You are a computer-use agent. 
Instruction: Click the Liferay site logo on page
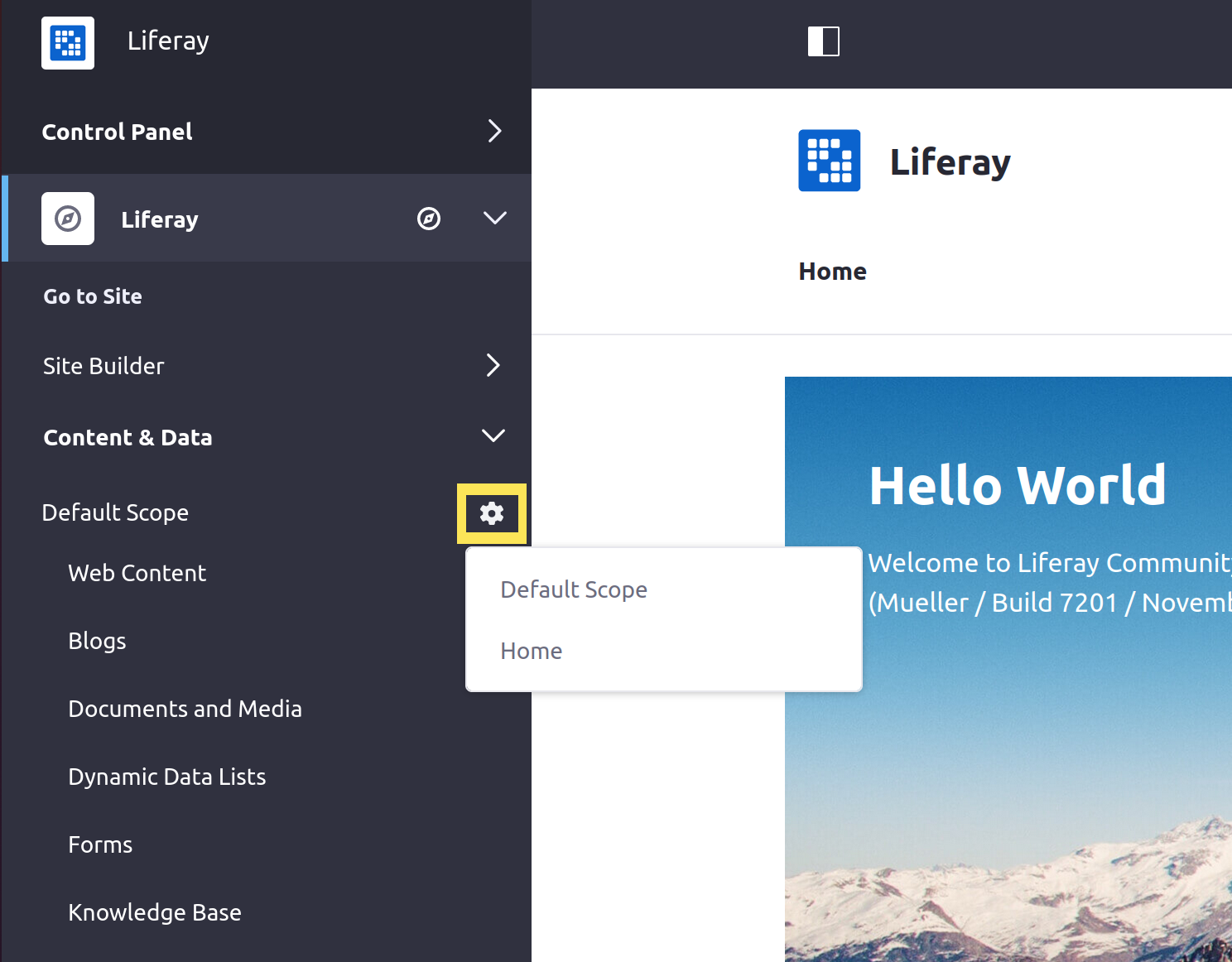point(830,161)
